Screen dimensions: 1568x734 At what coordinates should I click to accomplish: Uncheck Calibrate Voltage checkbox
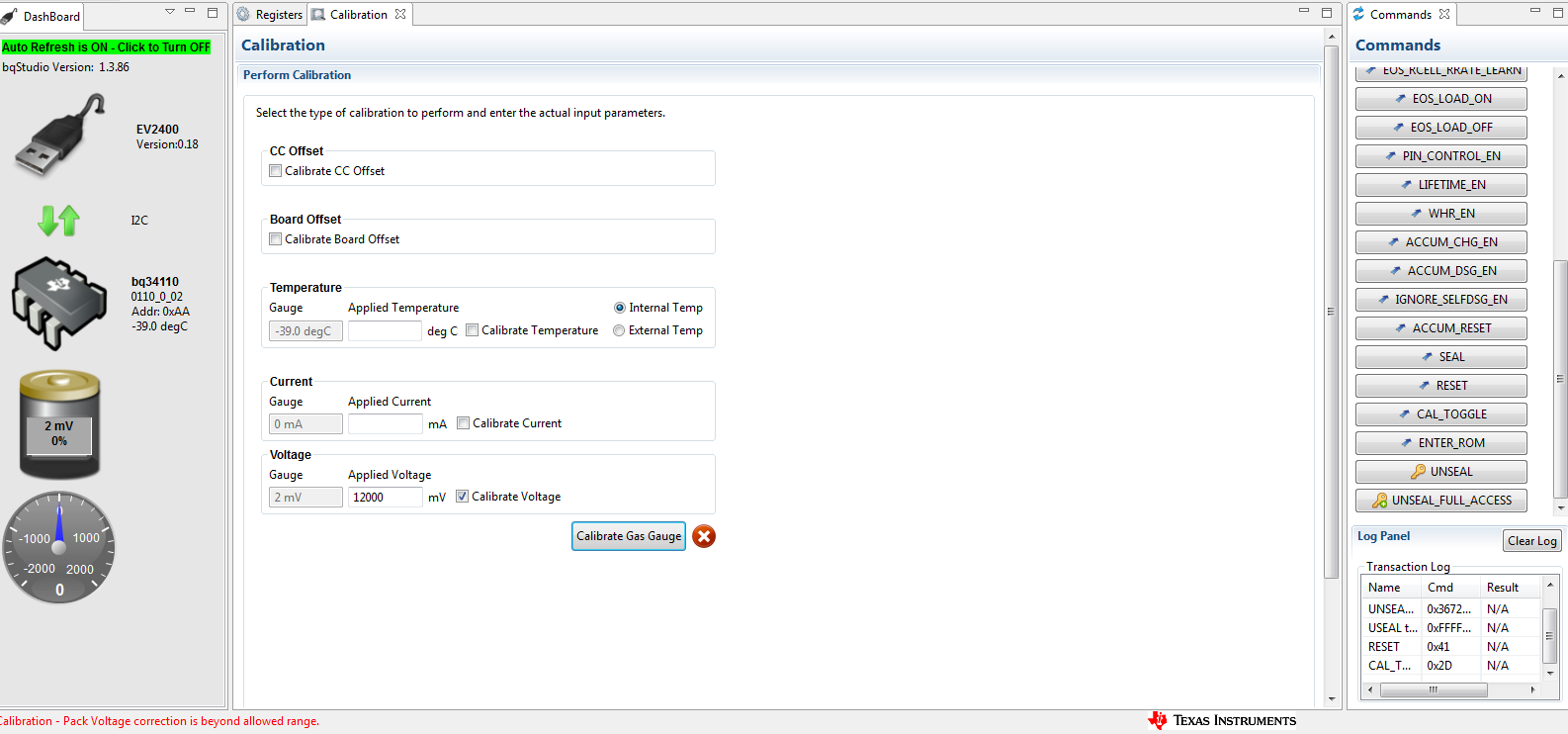tap(463, 497)
